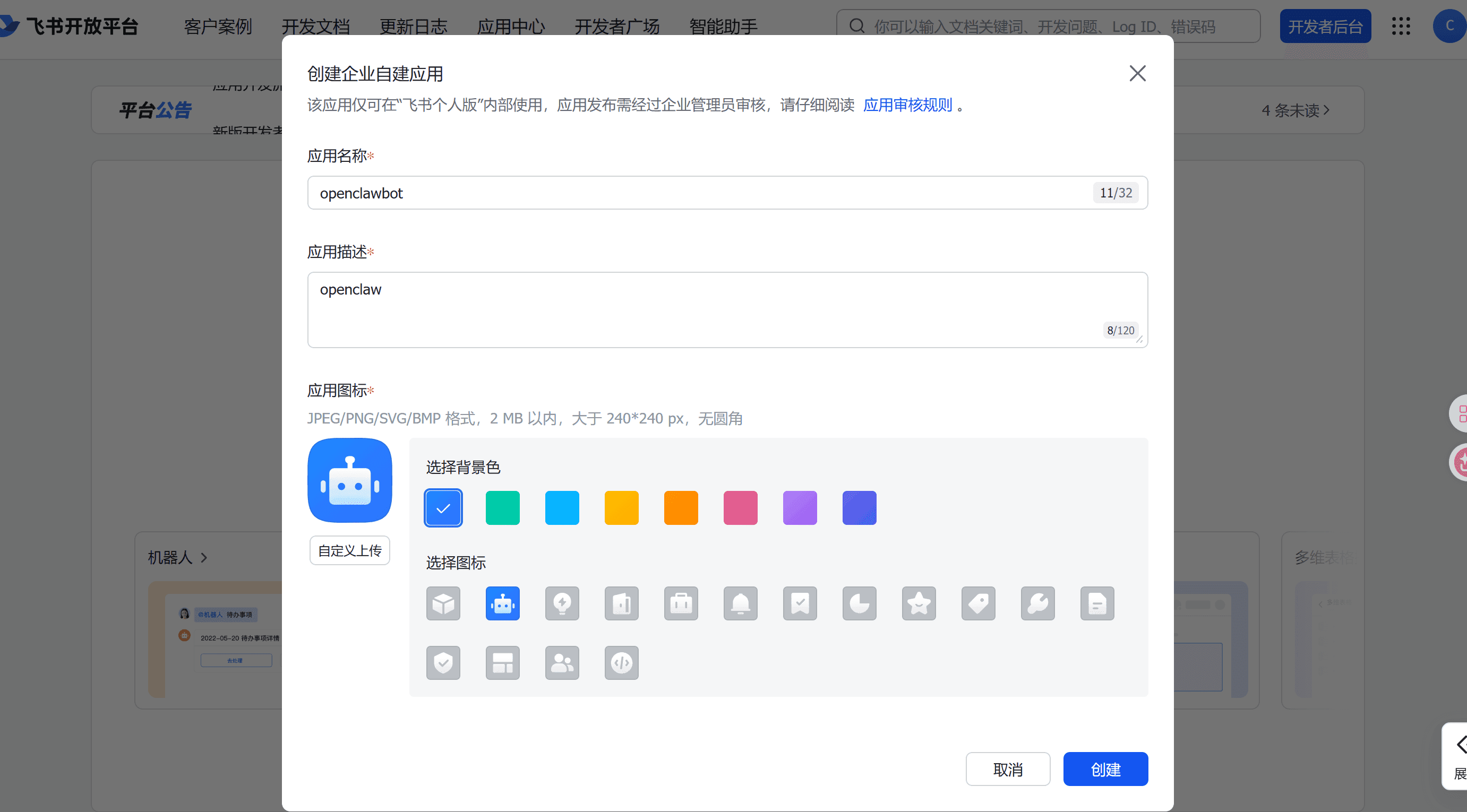Open the 开发文档 menu item
Screen dimensions: 1467x812
coord(315,26)
